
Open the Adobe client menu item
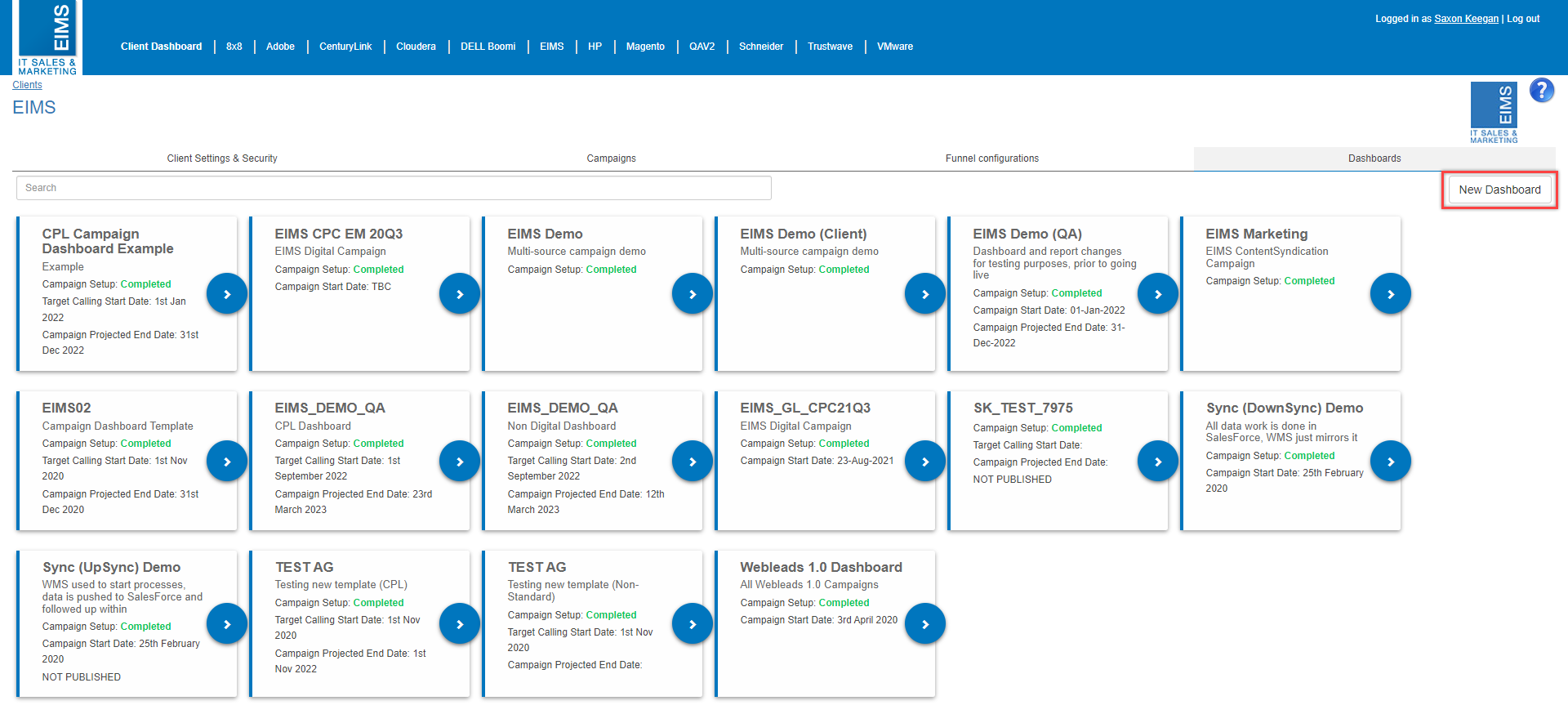point(280,47)
